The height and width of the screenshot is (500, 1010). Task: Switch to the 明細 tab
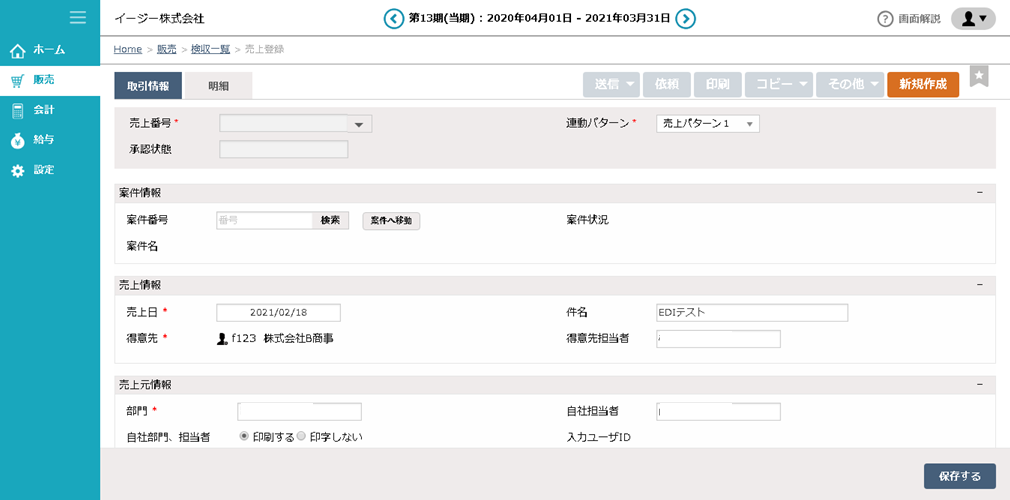pos(218,86)
